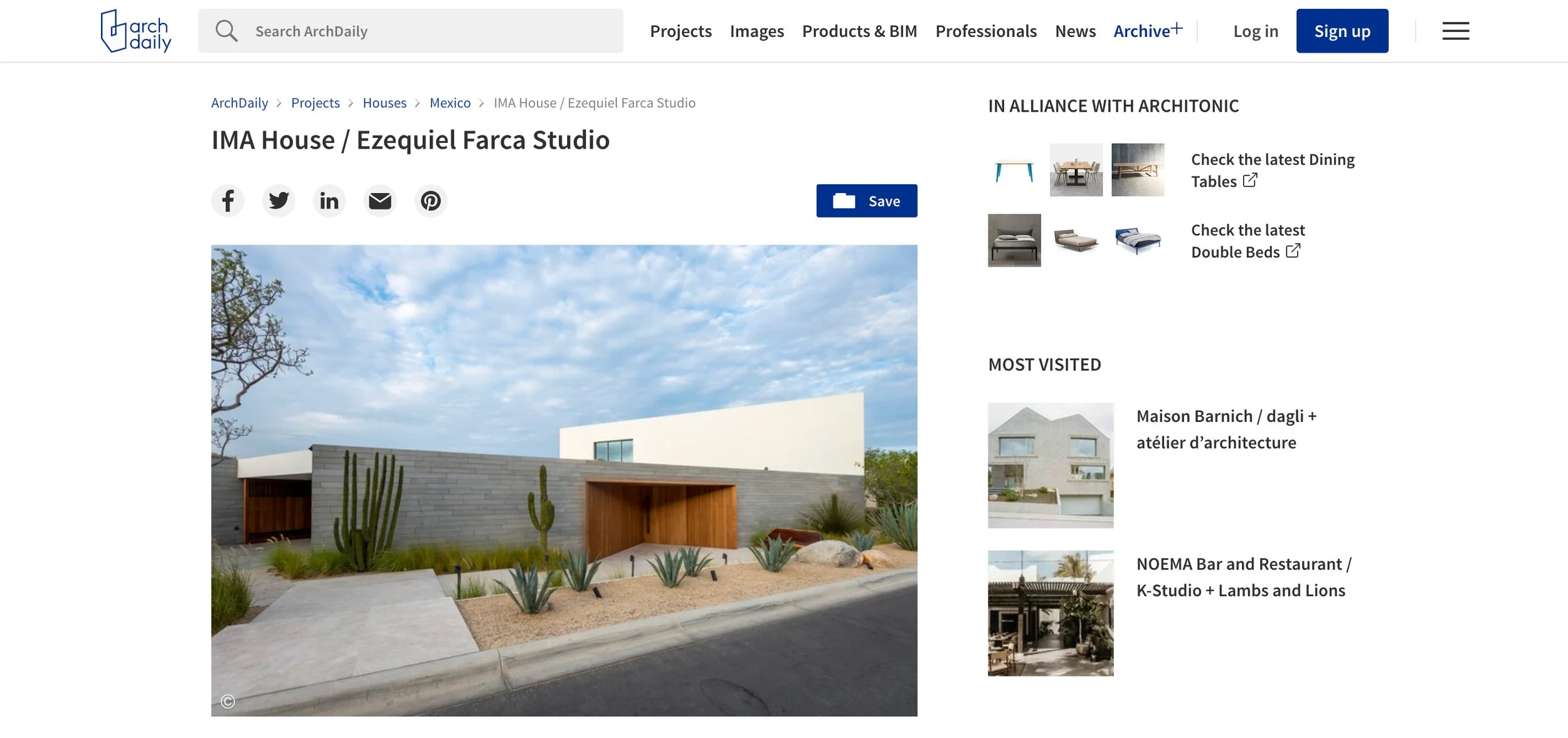Open the Projects menu item
Screen dimensions: 1568x738
click(681, 31)
